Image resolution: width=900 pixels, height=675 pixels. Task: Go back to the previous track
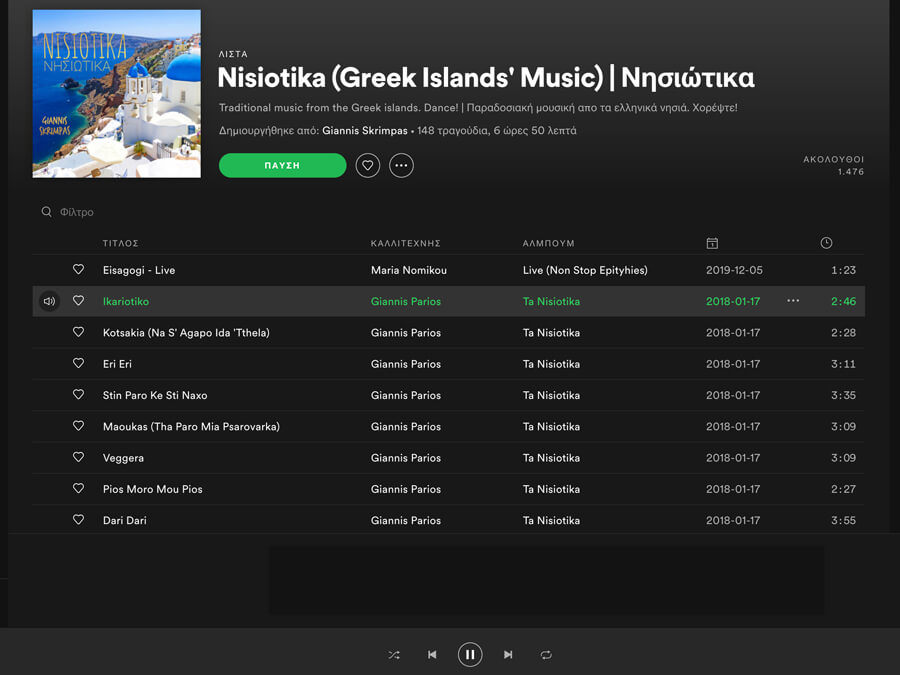(432, 654)
